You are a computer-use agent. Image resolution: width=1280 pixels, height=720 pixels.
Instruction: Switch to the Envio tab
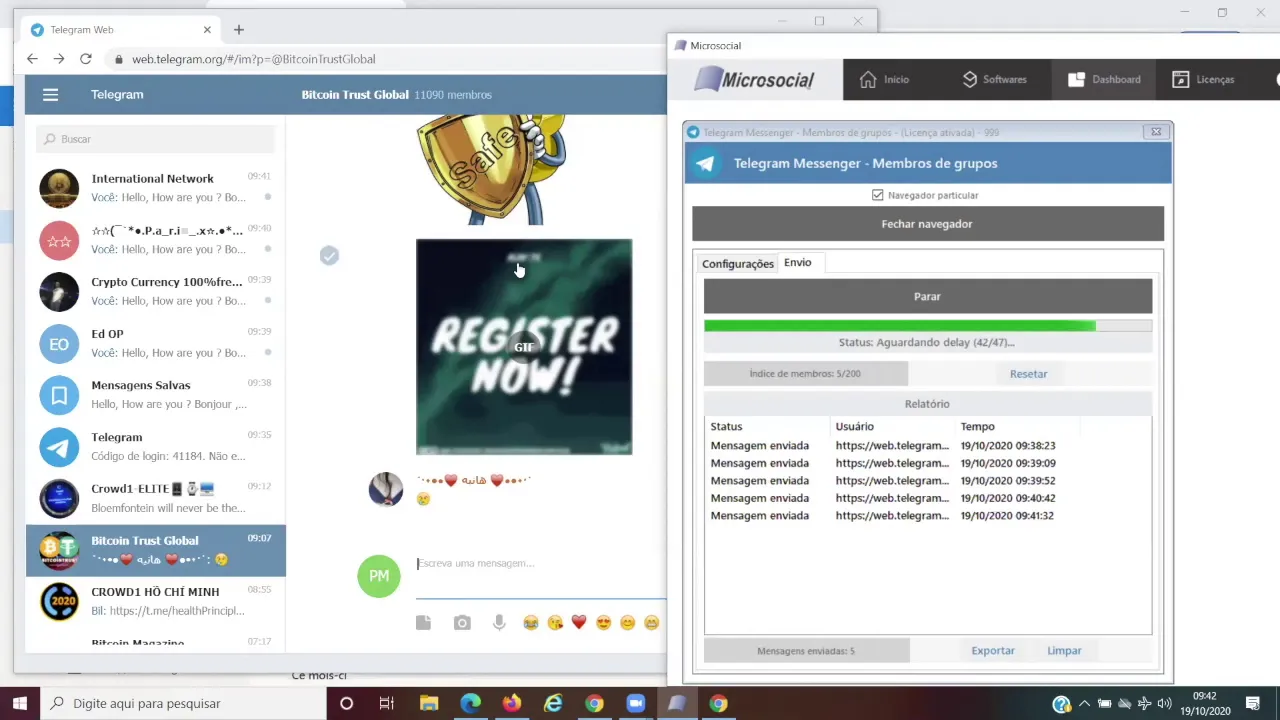pyautogui.click(x=798, y=262)
